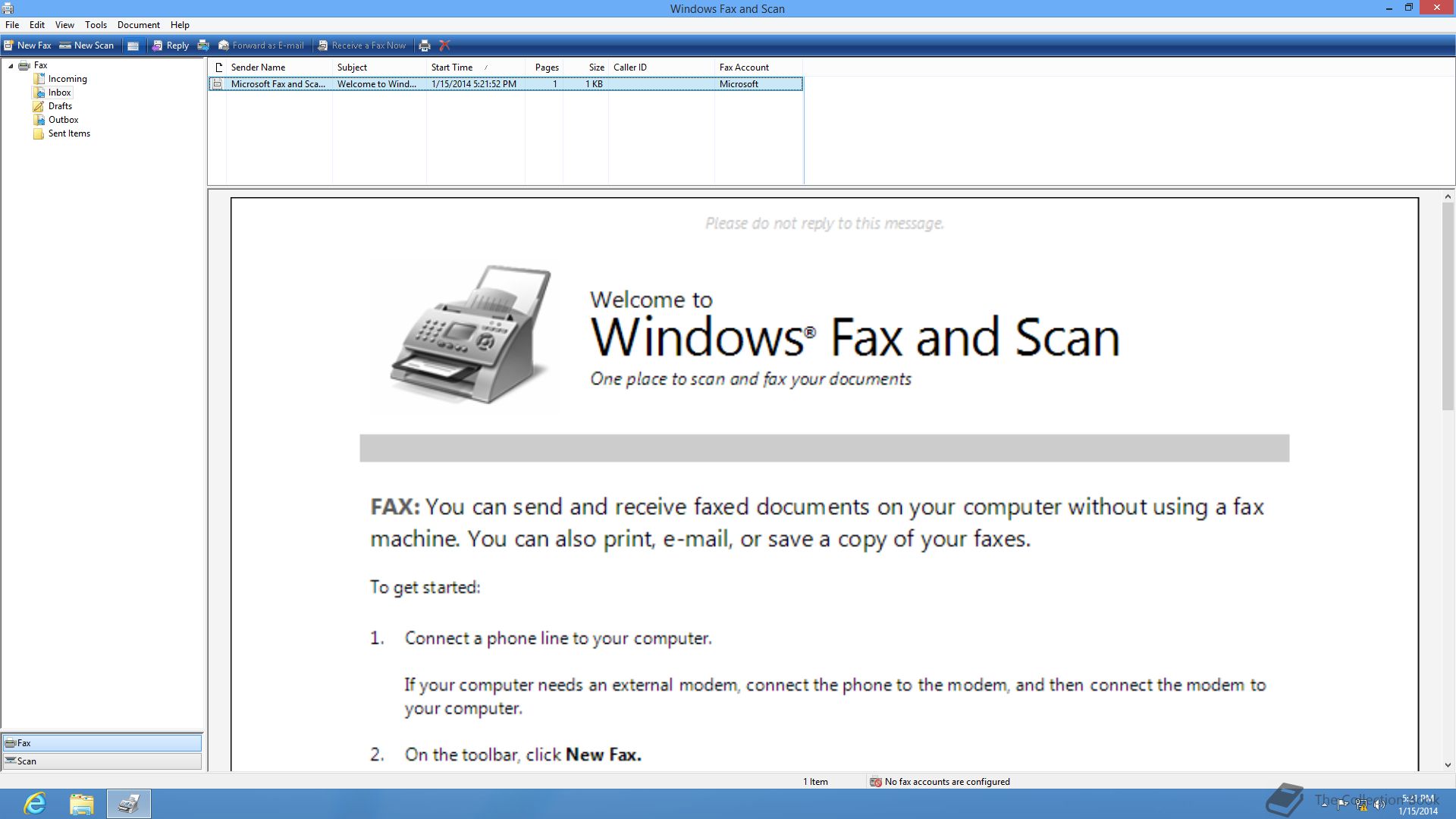Click the network warning tray icon
The image size is (1456, 819).
pyautogui.click(x=1362, y=805)
